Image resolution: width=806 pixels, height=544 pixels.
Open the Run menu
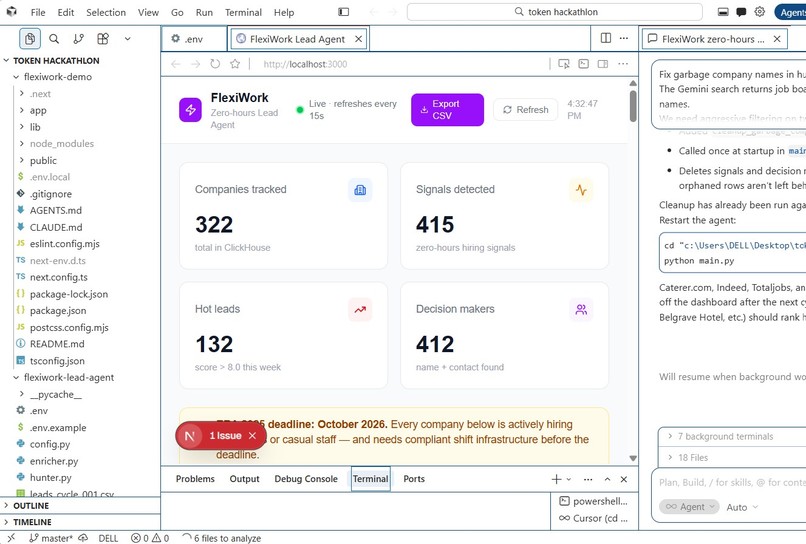pos(204,12)
